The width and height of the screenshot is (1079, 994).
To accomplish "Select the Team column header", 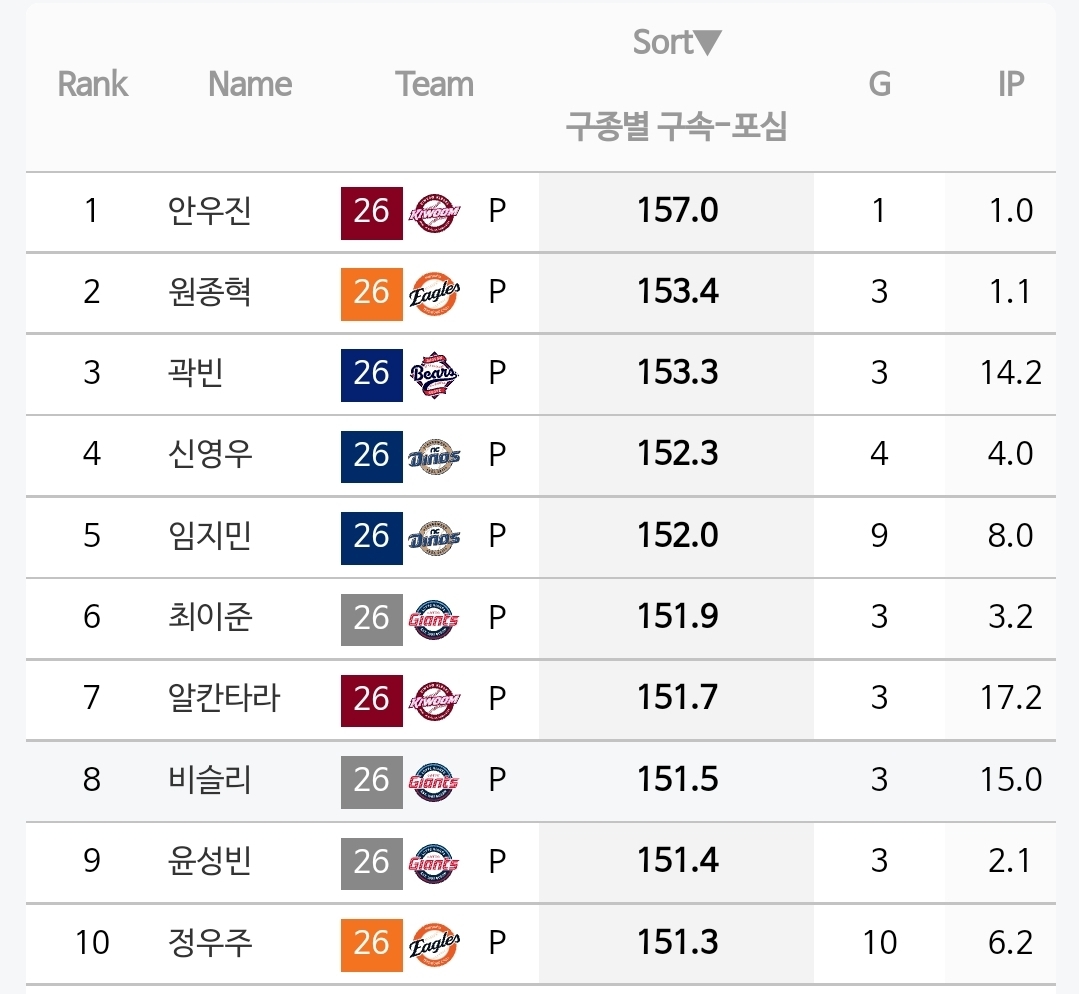I will click(434, 85).
